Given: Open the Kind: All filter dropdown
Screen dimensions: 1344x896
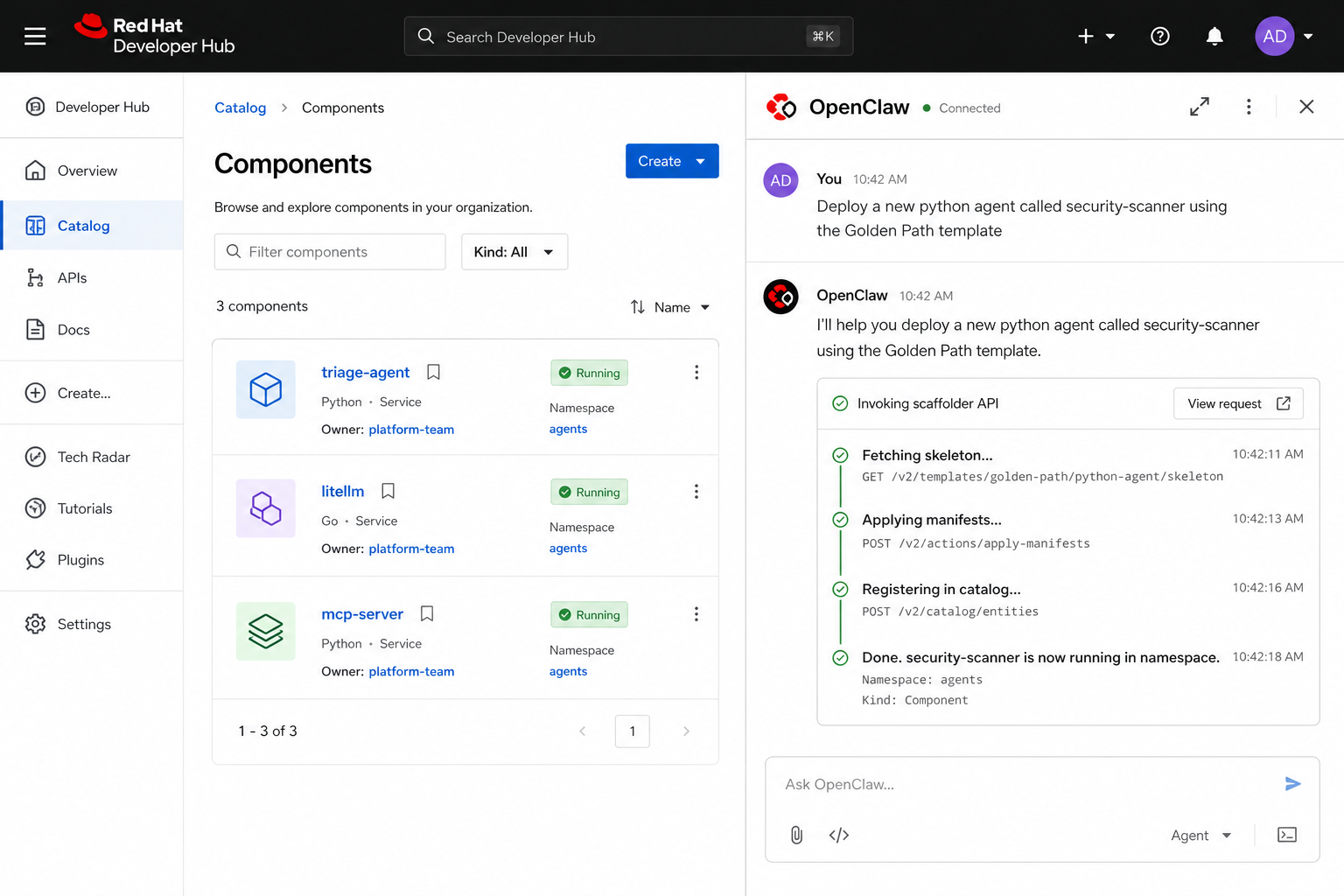Looking at the screenshot, I should pos(514,252).
